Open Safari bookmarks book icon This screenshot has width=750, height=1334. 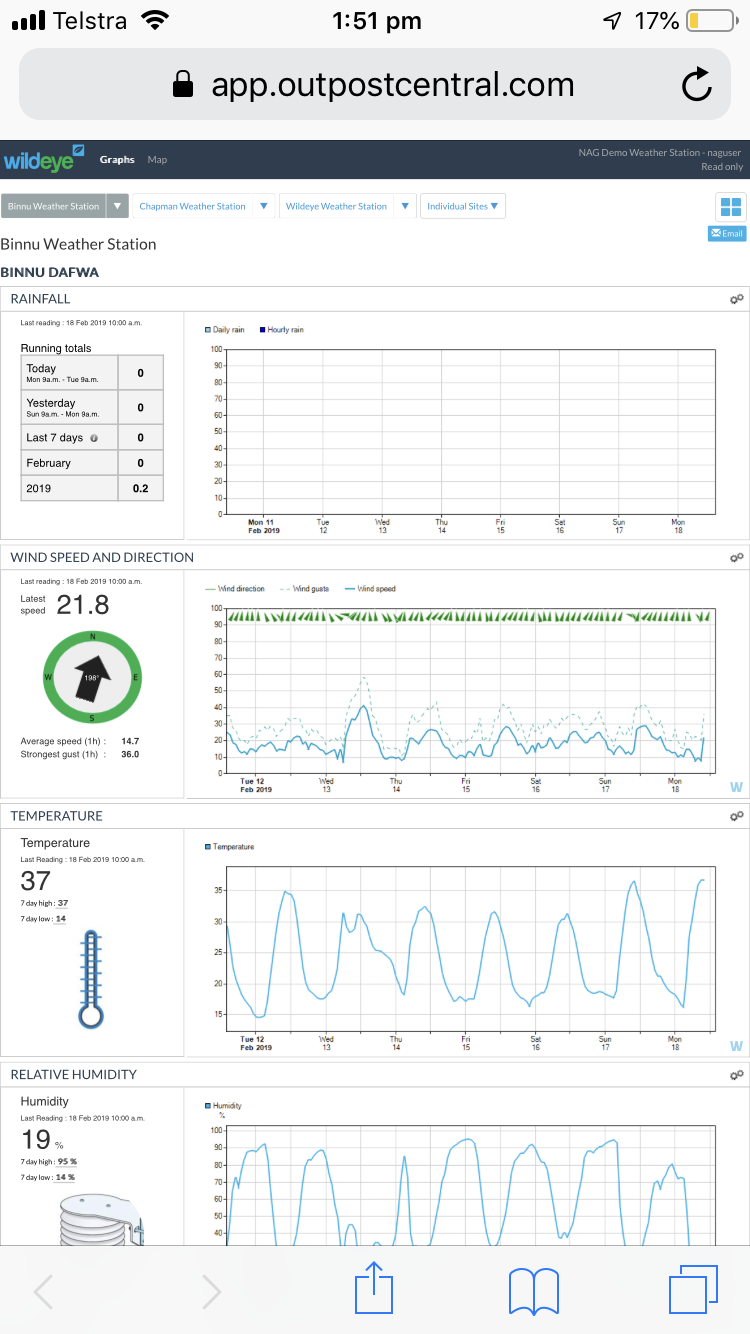point(534,1290)
